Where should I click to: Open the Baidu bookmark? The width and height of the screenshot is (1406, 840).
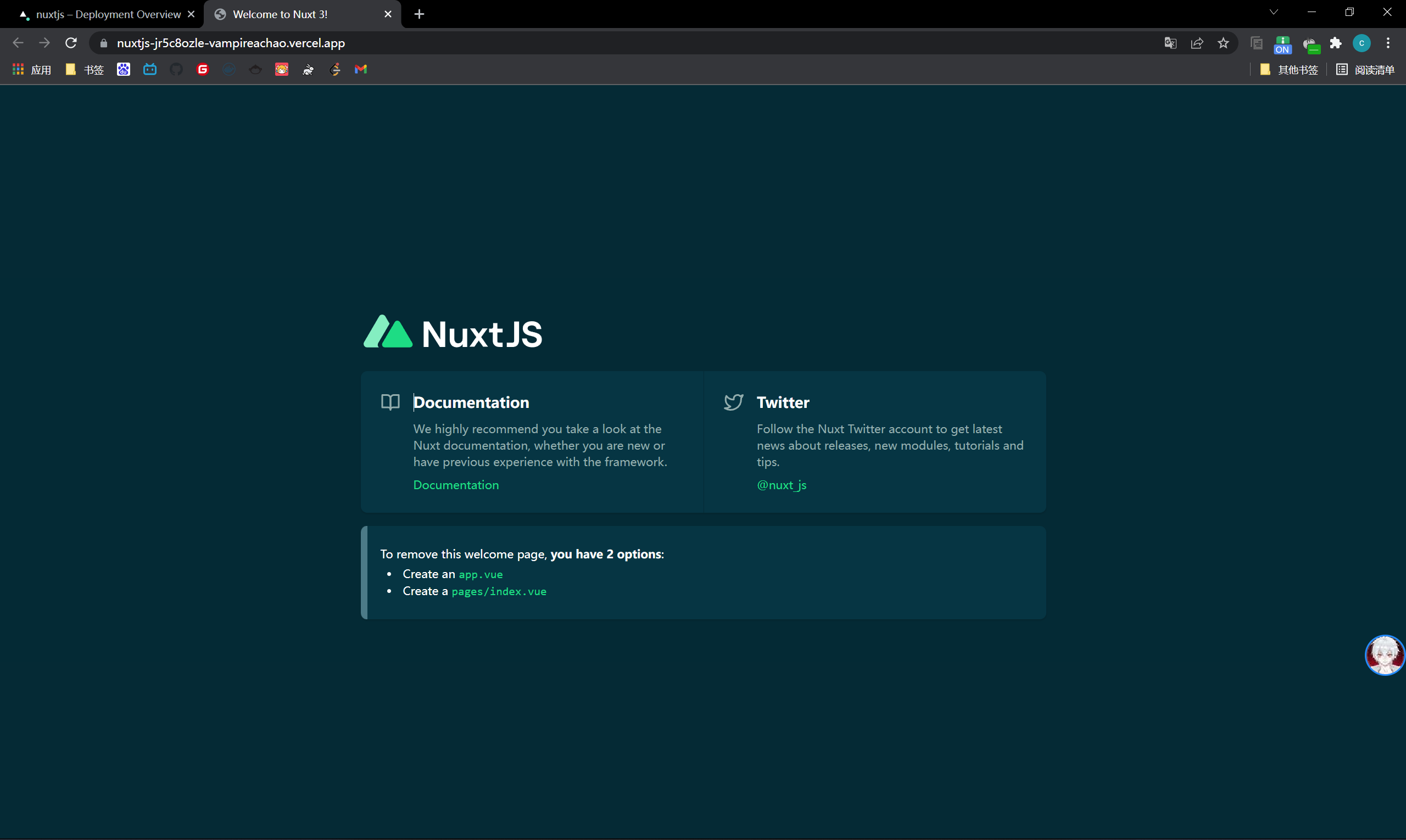[x=124, y=69]
